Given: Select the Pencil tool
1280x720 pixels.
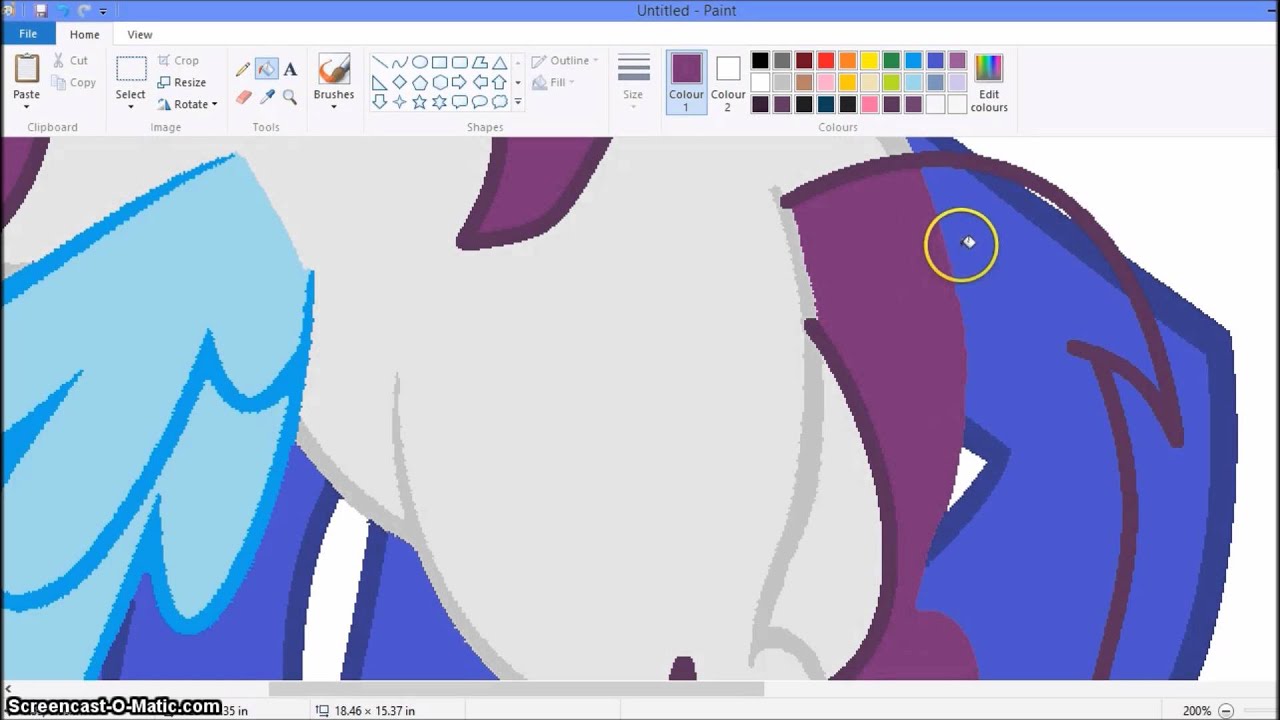Looking at the screenshot, I should coord(243,69).
